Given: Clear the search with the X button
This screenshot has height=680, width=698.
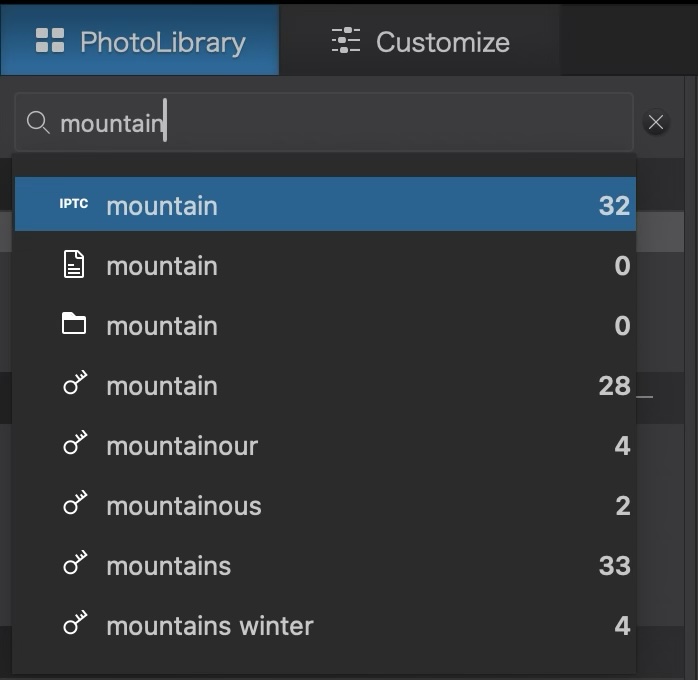Looking at the screenshot, I should (x=656, y=123).
